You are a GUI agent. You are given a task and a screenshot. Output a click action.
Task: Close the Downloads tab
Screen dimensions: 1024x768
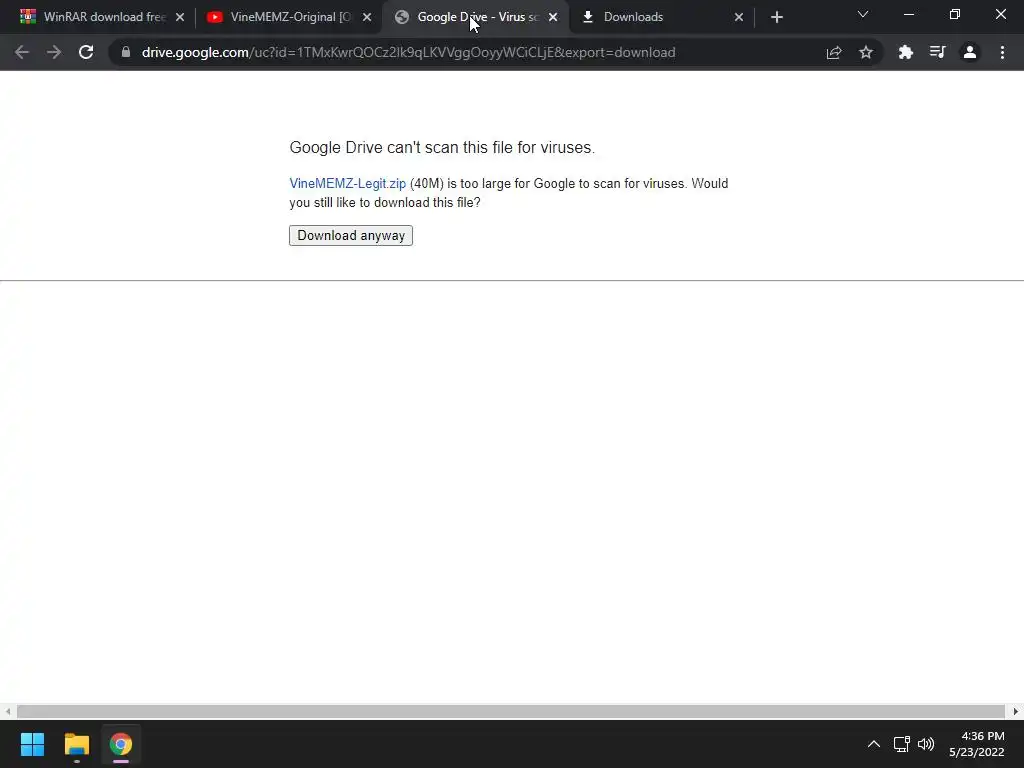(x=739, y=17)
